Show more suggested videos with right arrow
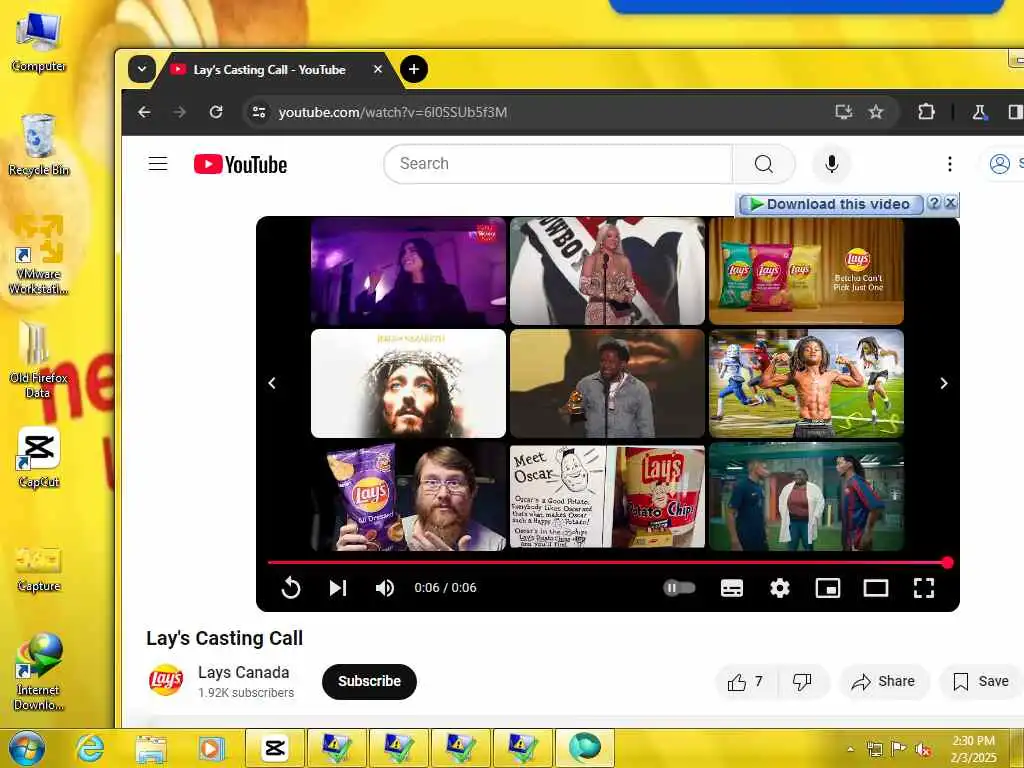The width and height of the screenshot is (1024, 768). pyautogui.click(x=944, y=383)
